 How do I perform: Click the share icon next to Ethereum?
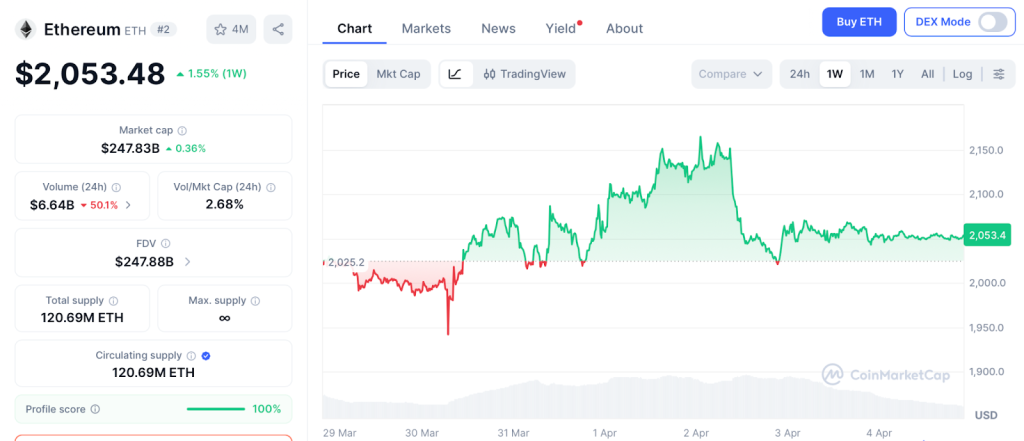277,29
